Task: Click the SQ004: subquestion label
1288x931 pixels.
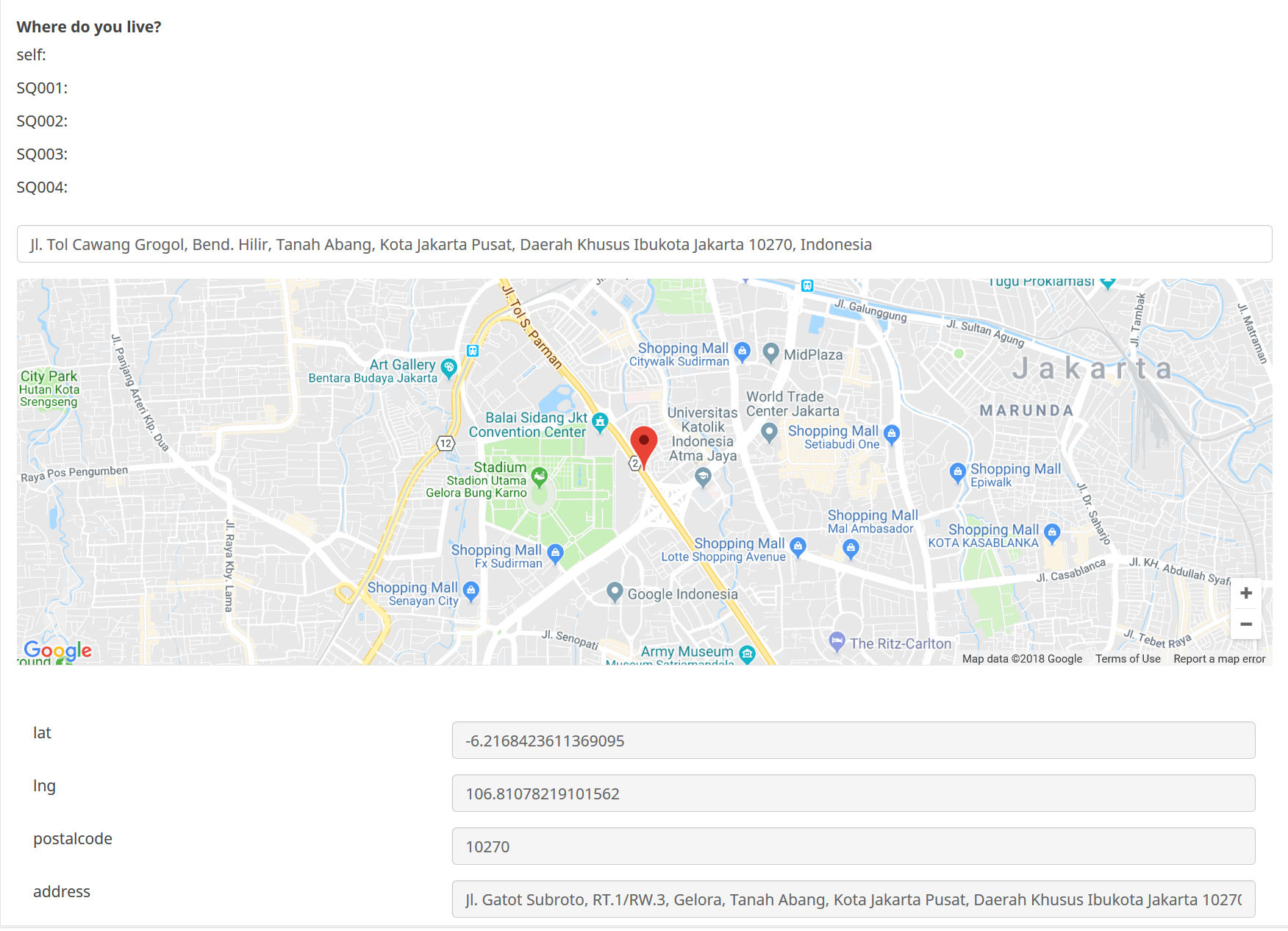Action: click(x=42, y=188)
